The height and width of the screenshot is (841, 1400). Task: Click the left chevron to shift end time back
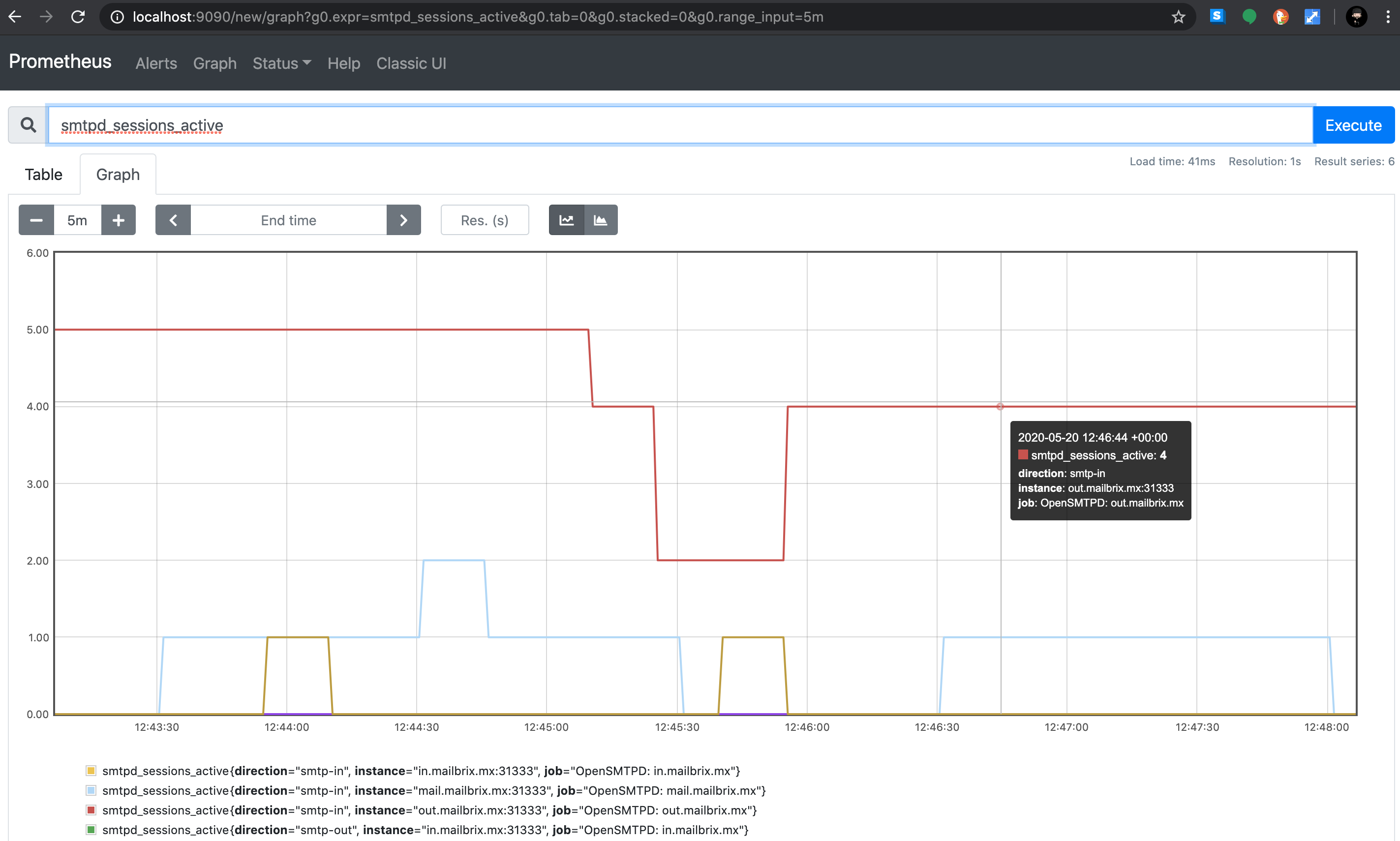pos(173,220)
